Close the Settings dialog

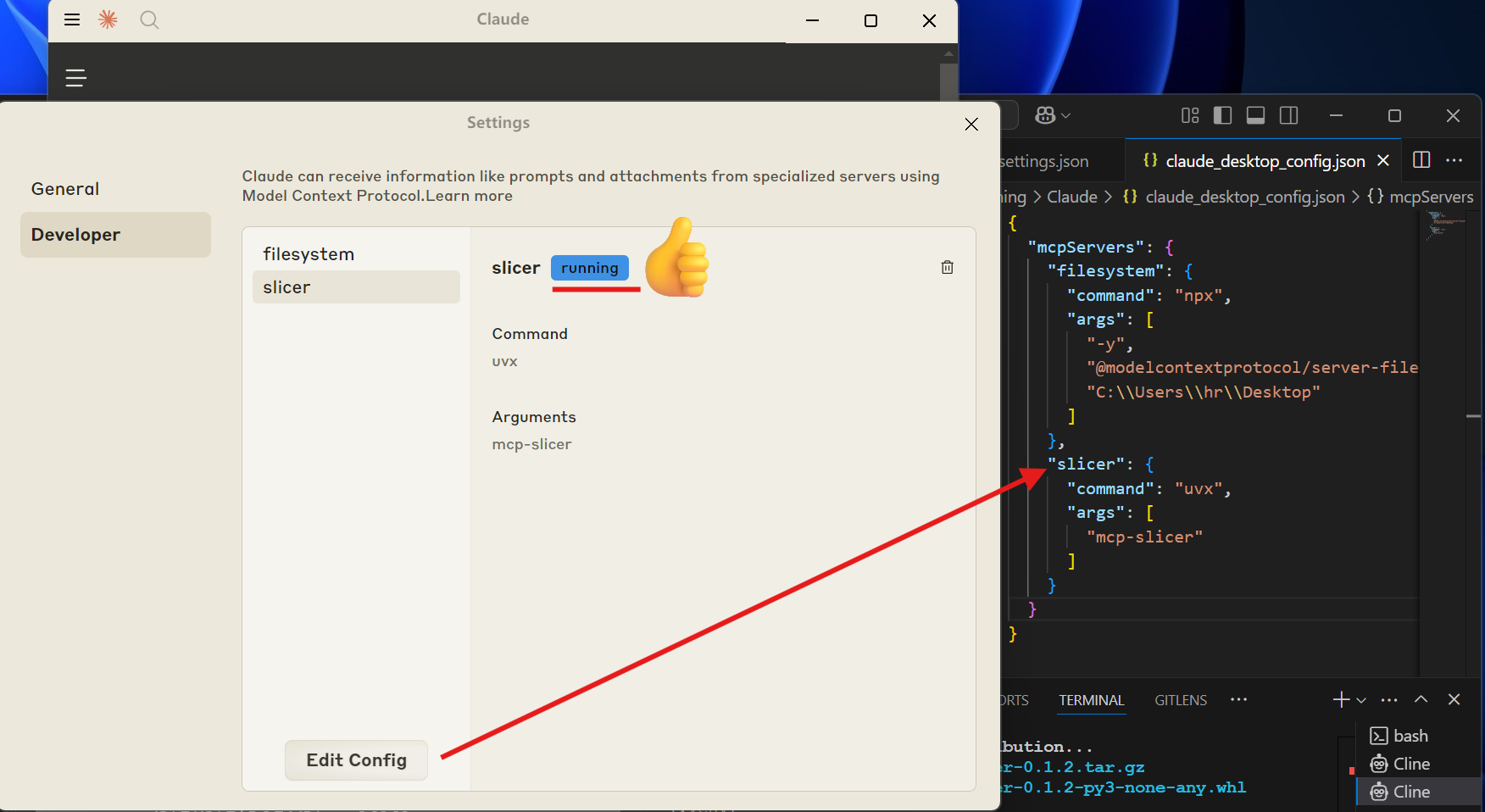coord(971,124)
